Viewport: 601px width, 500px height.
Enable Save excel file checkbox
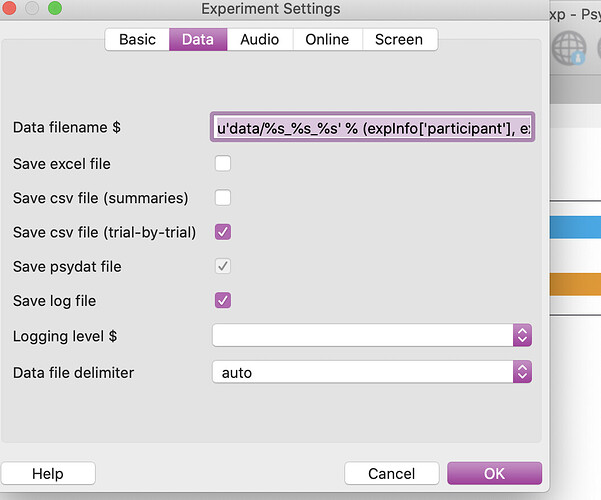click(223, 163)
